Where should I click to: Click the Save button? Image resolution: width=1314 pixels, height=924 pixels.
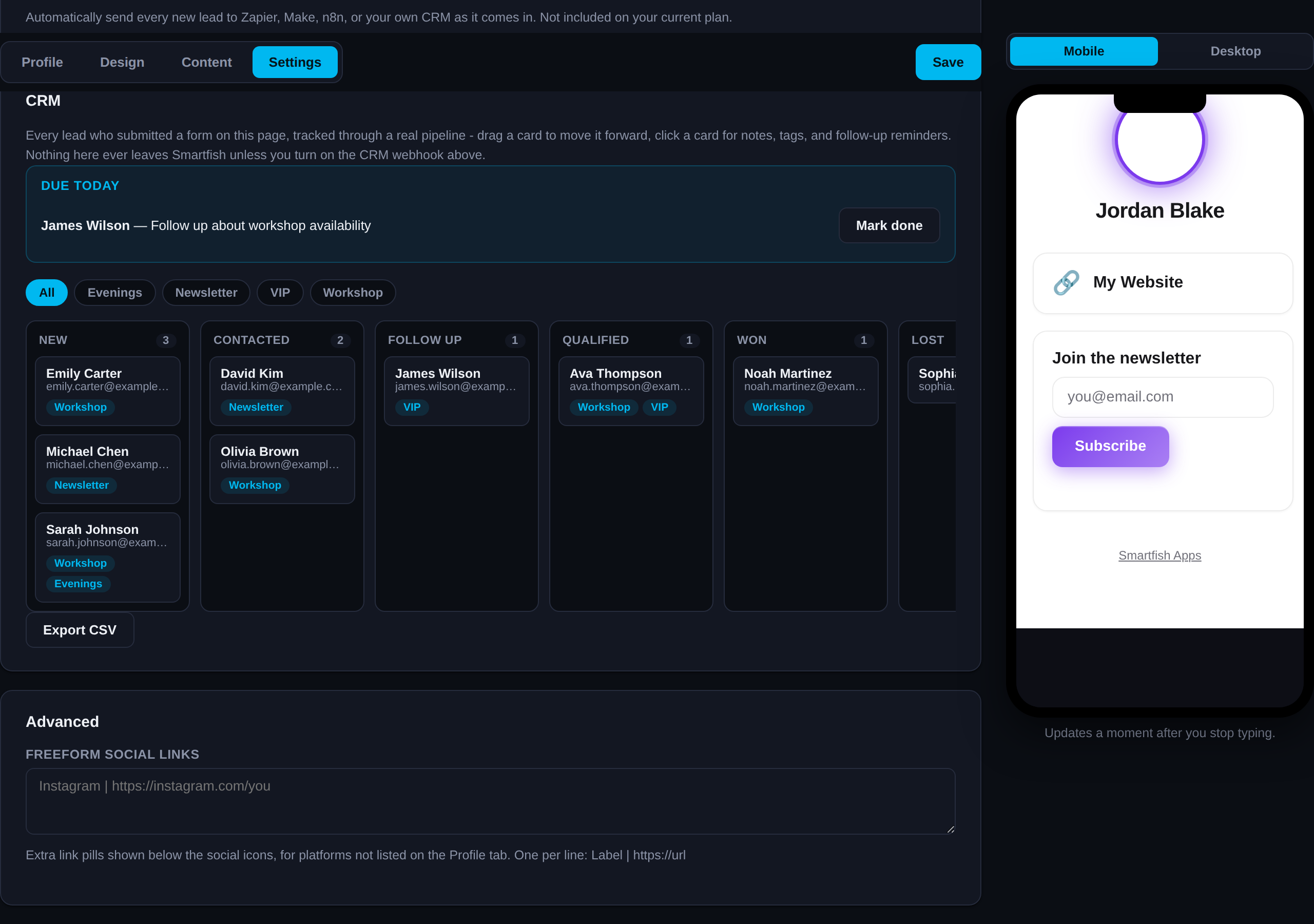pyautogui.click(x=948, y=63)
